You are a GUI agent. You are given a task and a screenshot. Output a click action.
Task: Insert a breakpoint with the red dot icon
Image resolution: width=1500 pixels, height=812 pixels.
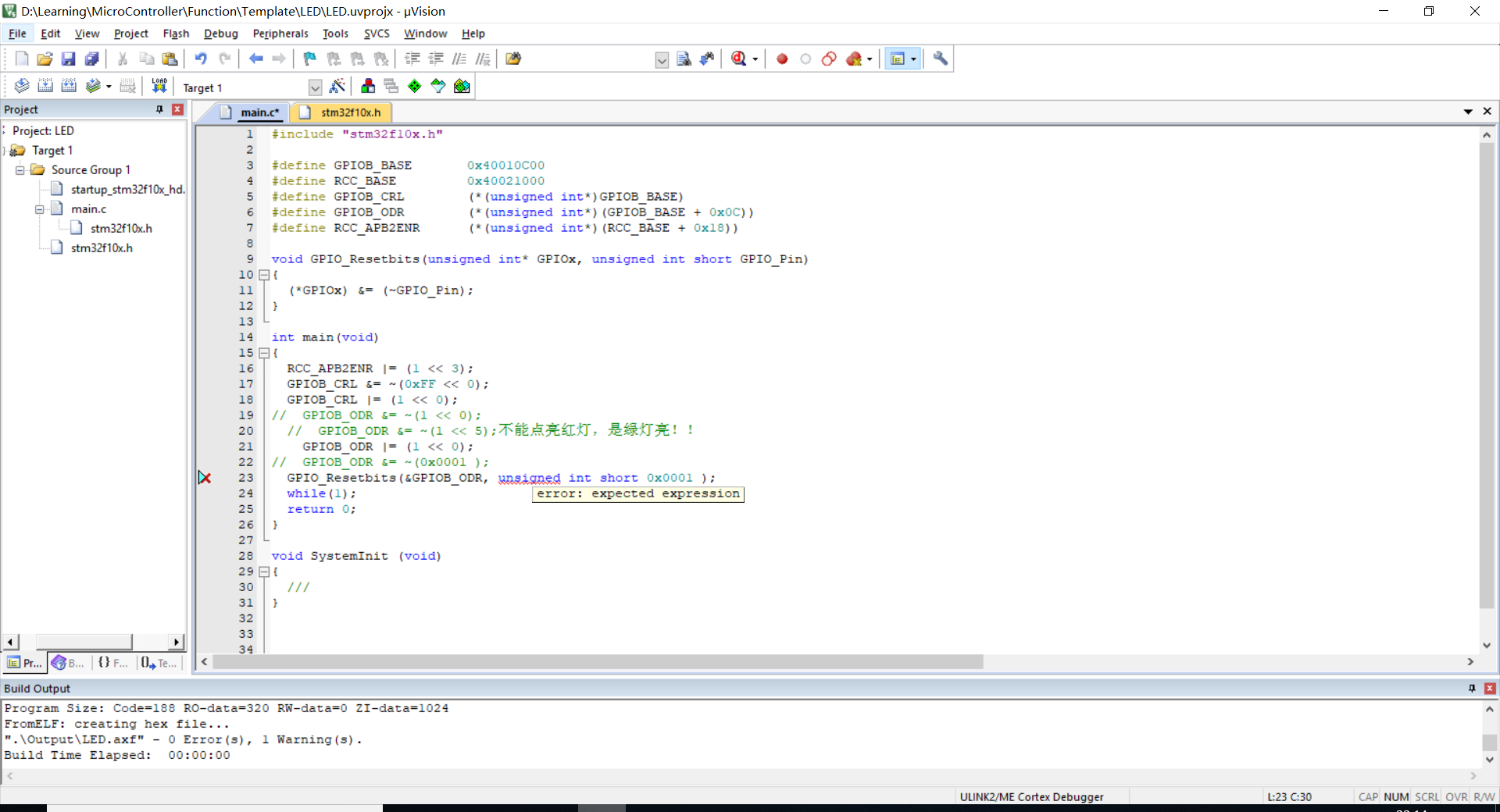pyautogui.click(x=782, y=59)
